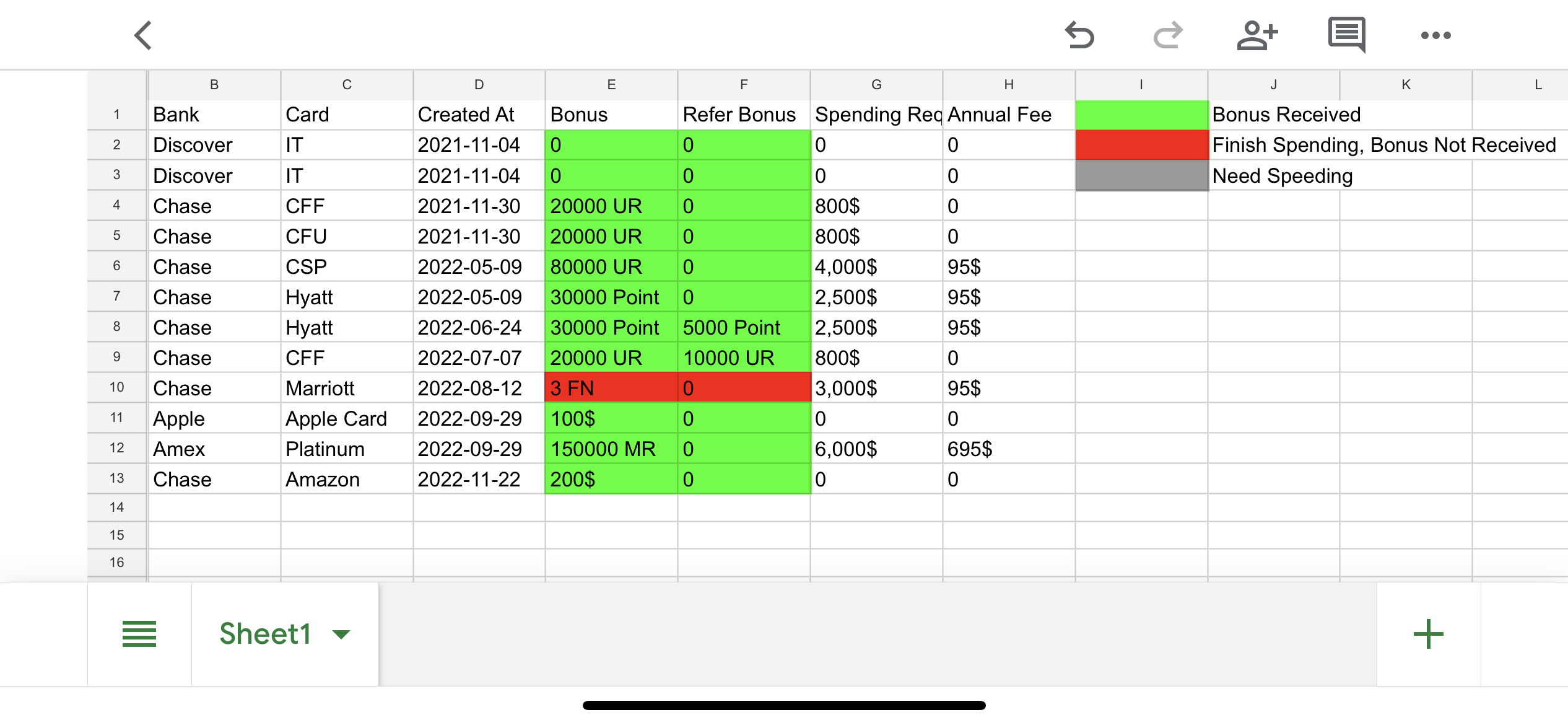Image resolution: width=1568 pixels, height=725 pixels.
Task: Select the 'Bank' header cell
Action: pos(214,115)
